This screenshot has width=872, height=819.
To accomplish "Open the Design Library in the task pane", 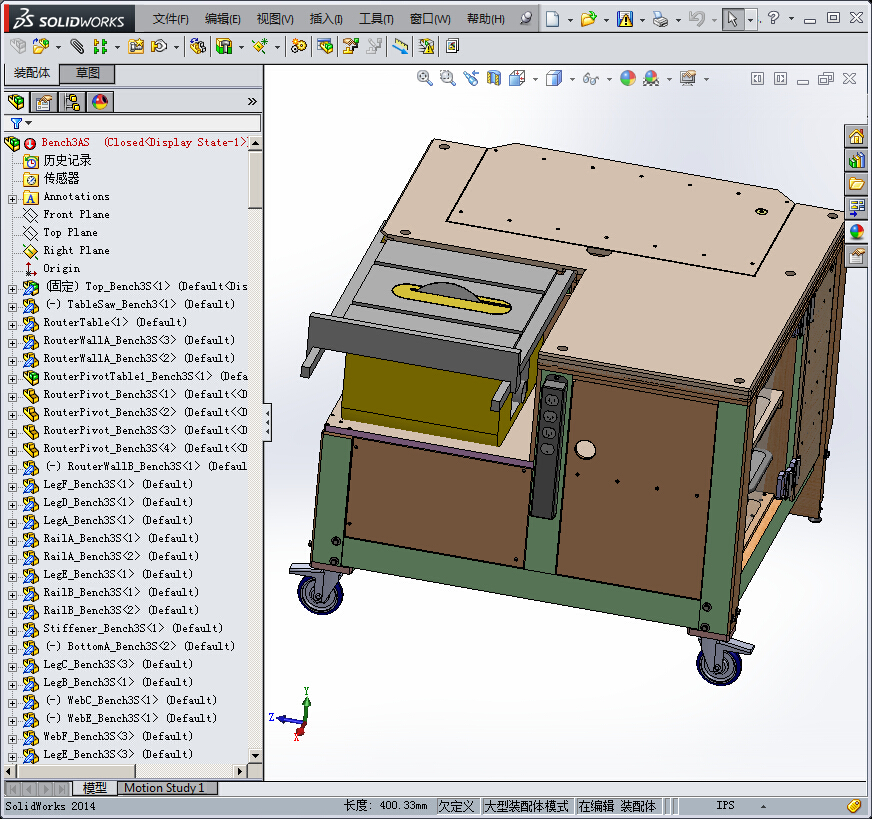I will (857, 160).
